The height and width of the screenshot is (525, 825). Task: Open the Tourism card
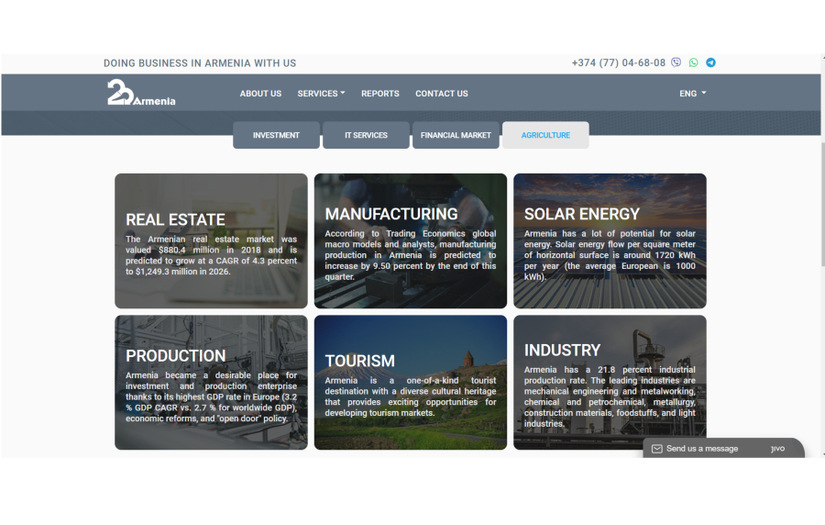(x=410, y=383)
